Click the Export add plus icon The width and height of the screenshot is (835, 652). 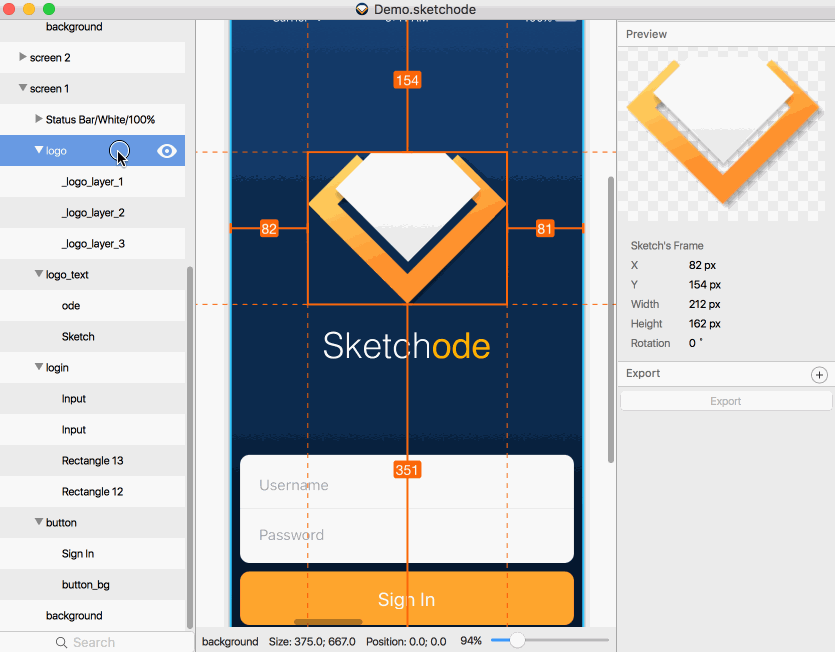tap(819, 374)
